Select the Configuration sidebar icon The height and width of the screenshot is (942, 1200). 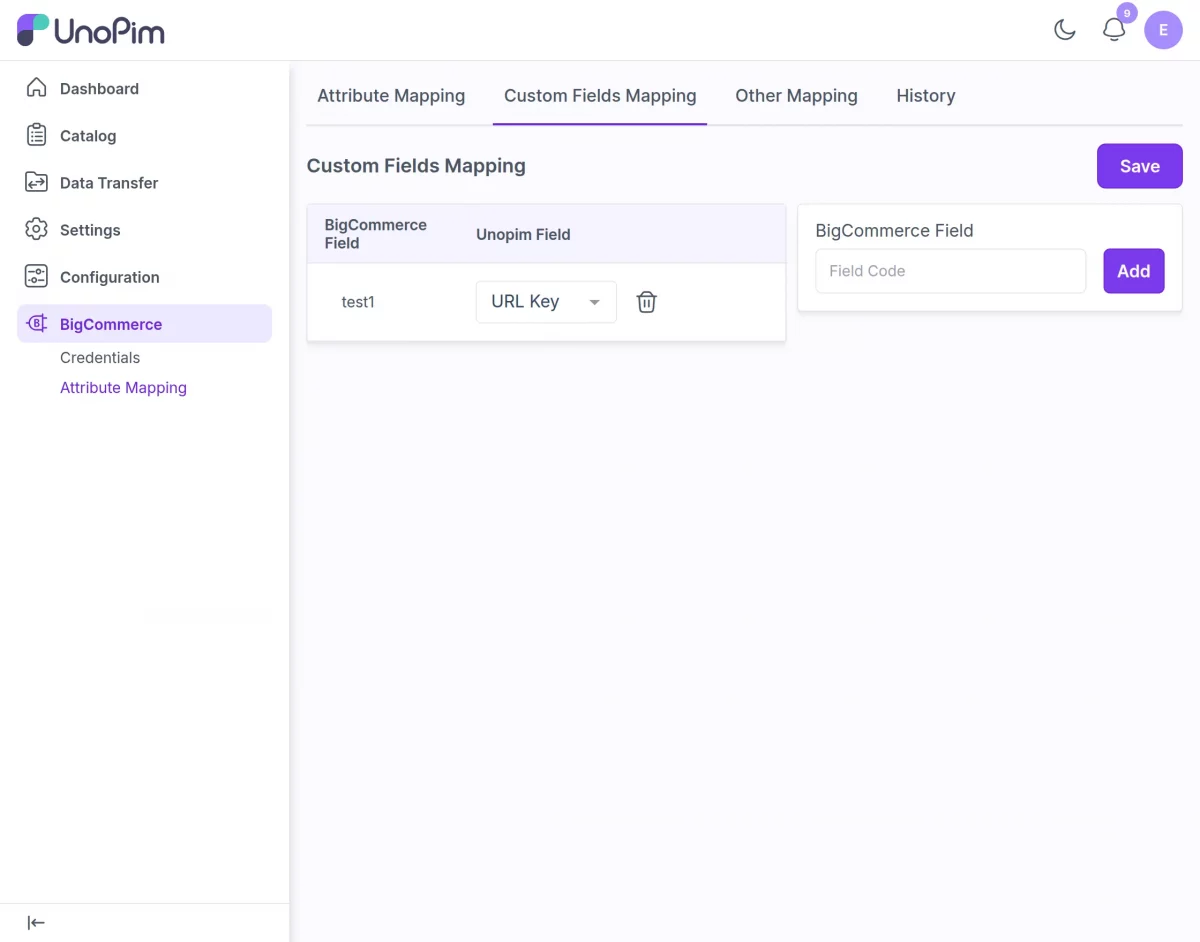[x=36, y=276]
